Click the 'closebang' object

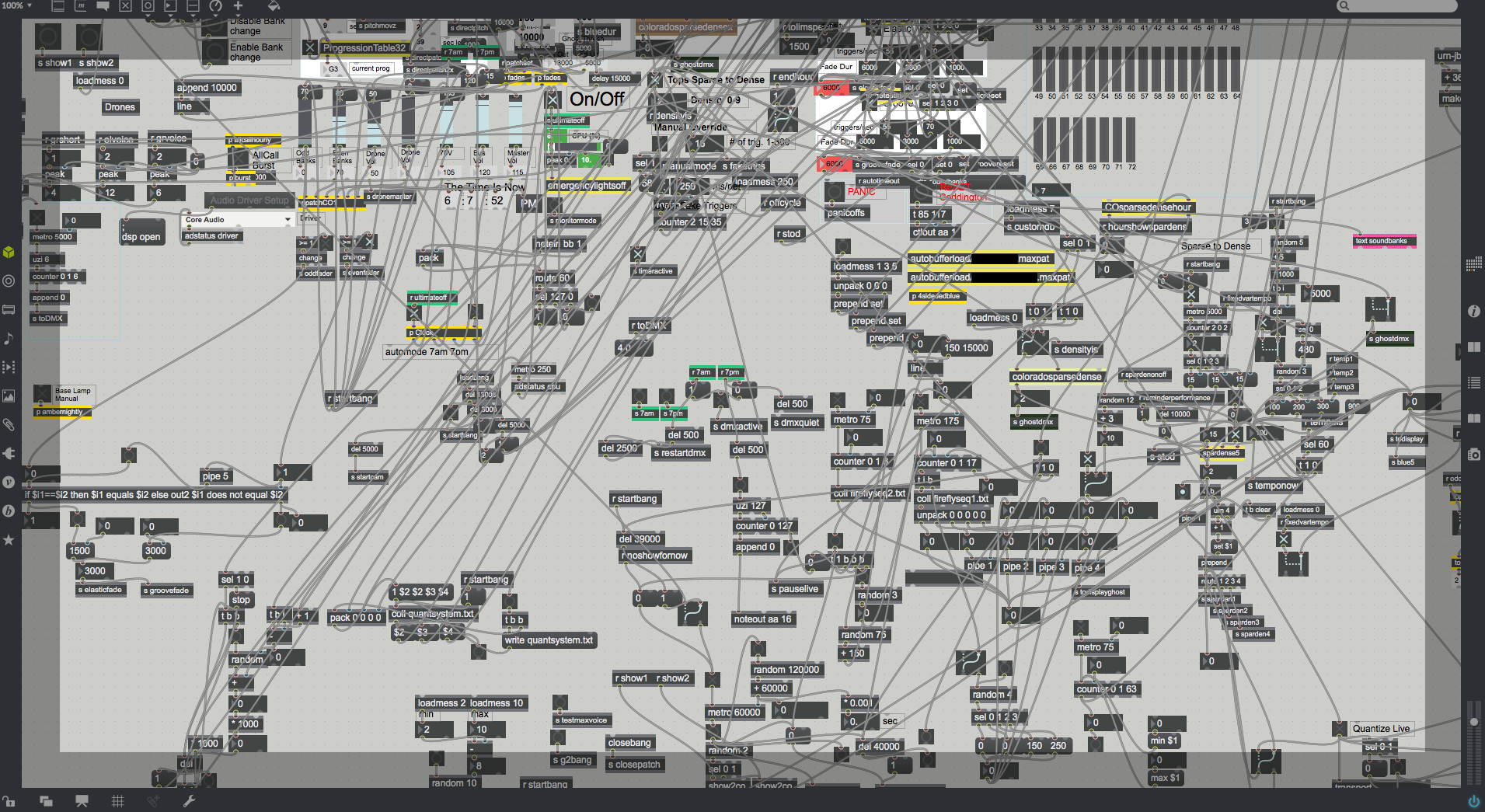(629, 743)
